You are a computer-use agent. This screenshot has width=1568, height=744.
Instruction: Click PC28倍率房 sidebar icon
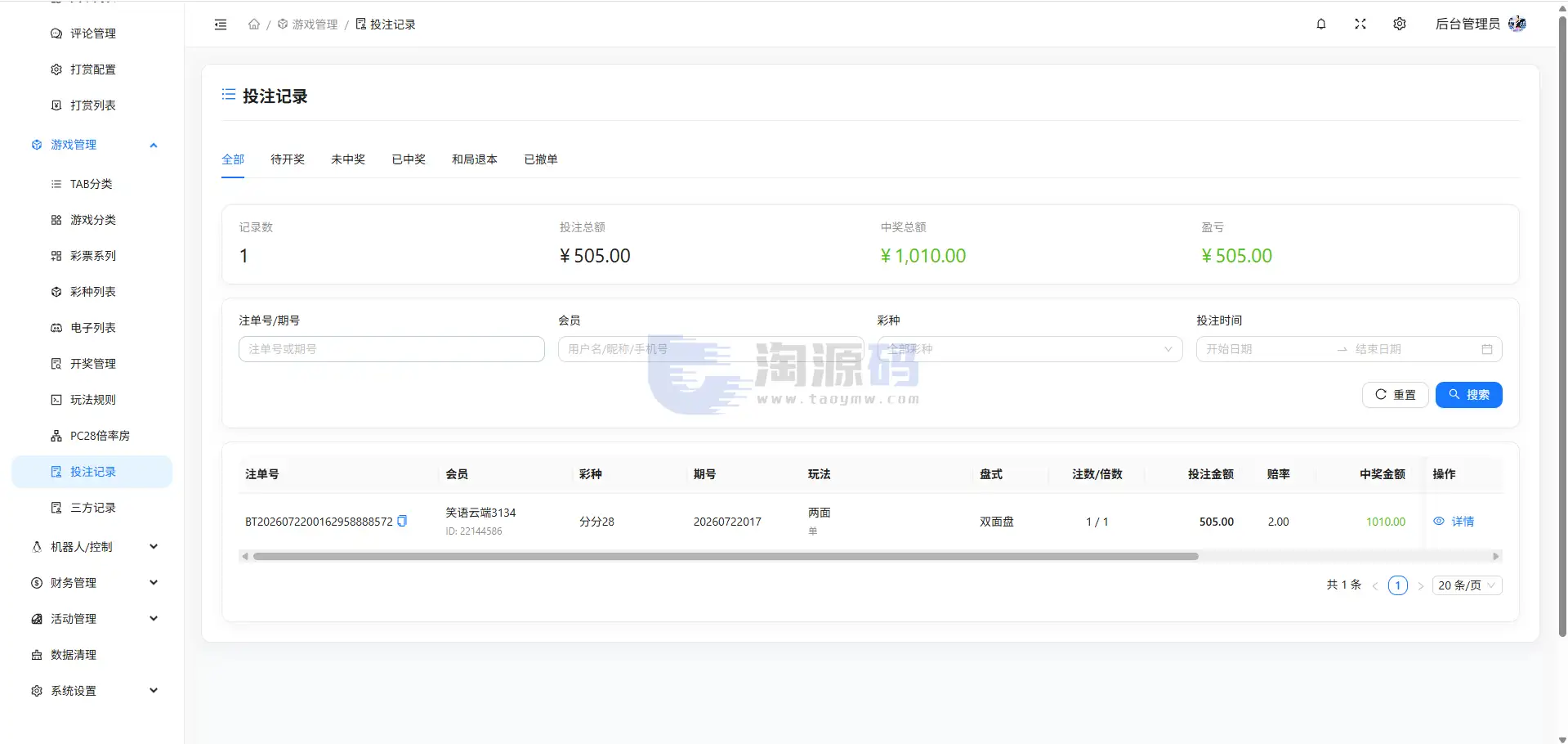(56, 436)
